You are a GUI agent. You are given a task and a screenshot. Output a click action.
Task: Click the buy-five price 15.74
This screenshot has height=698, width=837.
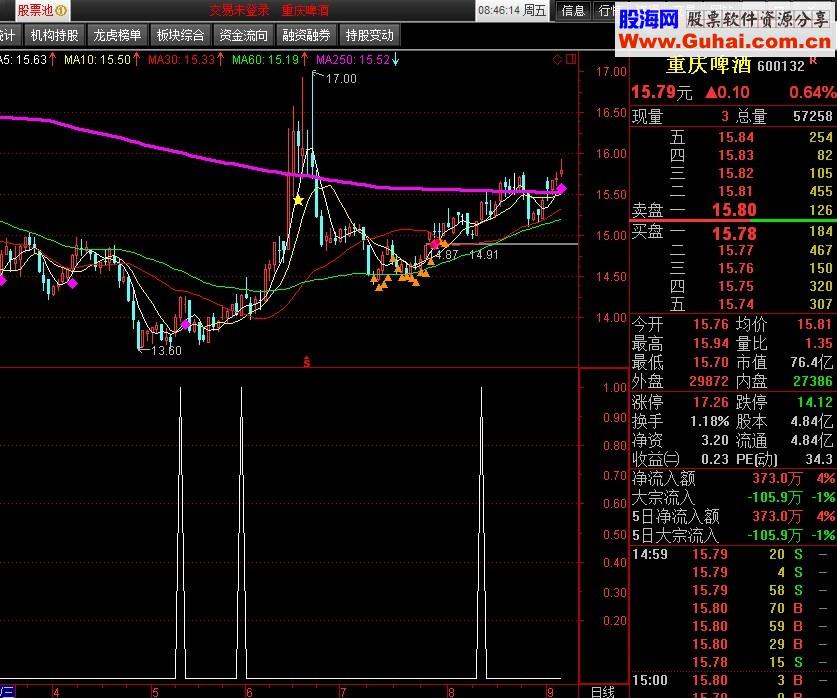click(736, 304)
